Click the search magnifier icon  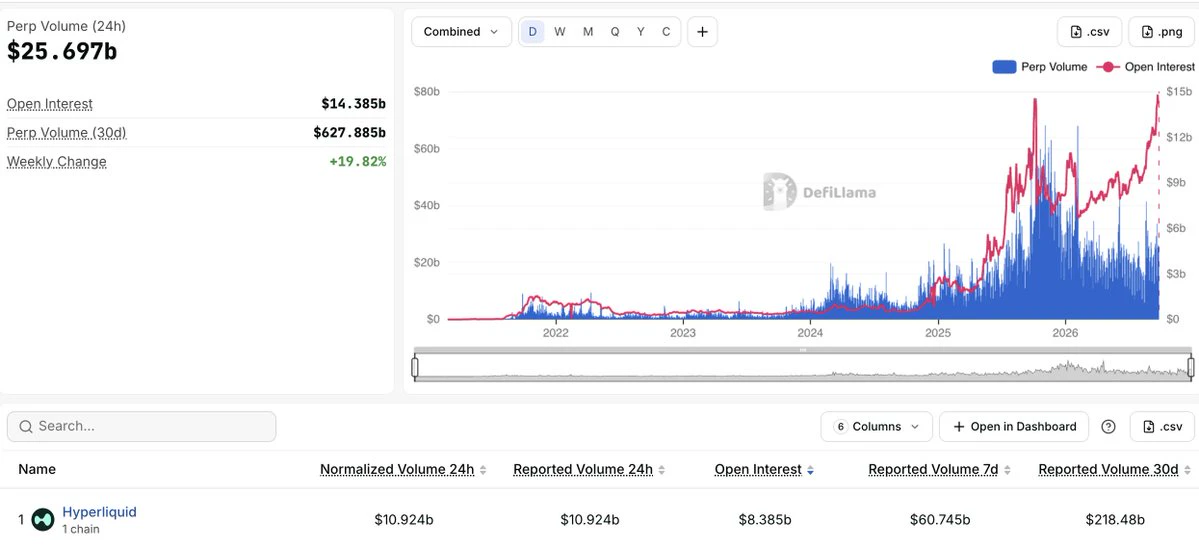pos(25,426)
